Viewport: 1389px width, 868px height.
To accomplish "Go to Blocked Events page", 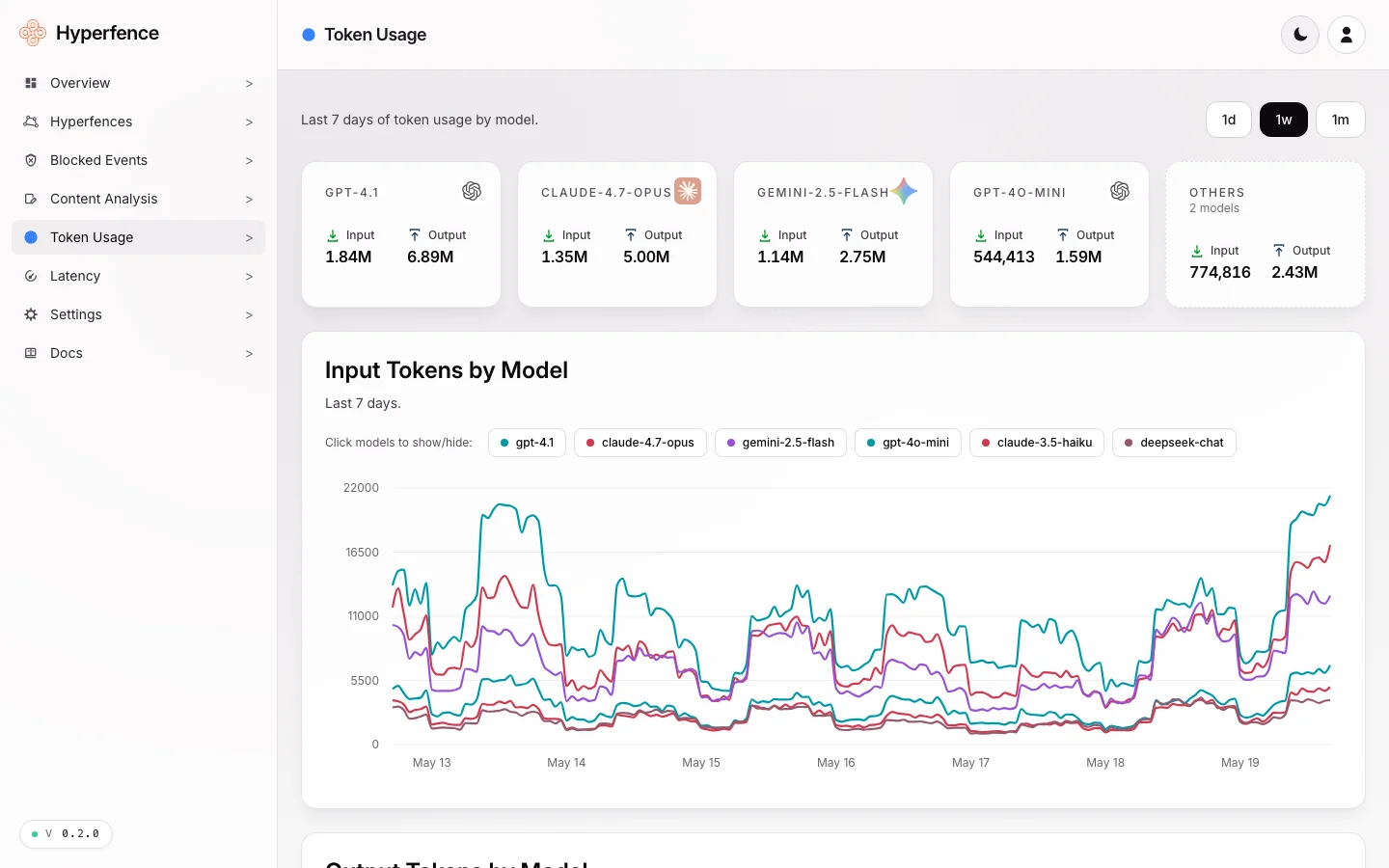I will 138,160.
